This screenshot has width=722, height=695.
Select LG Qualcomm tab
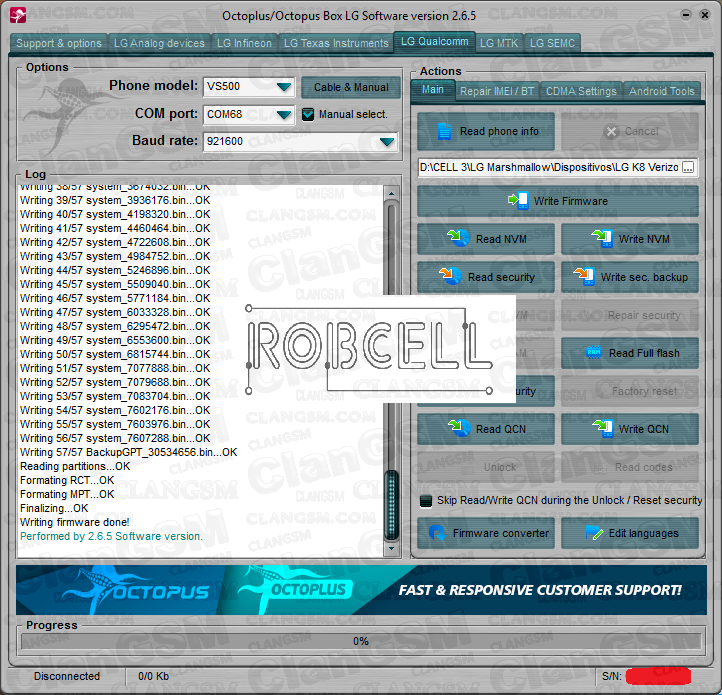pyautogui.click(x=434, y=42)
